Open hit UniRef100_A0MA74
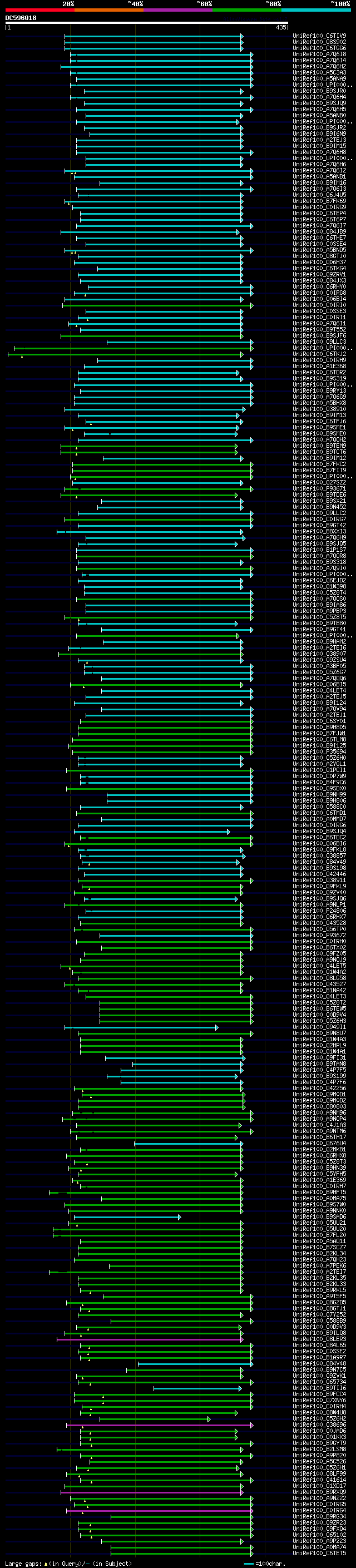This screenshot has height=1568, width=356. (319, 1547)
